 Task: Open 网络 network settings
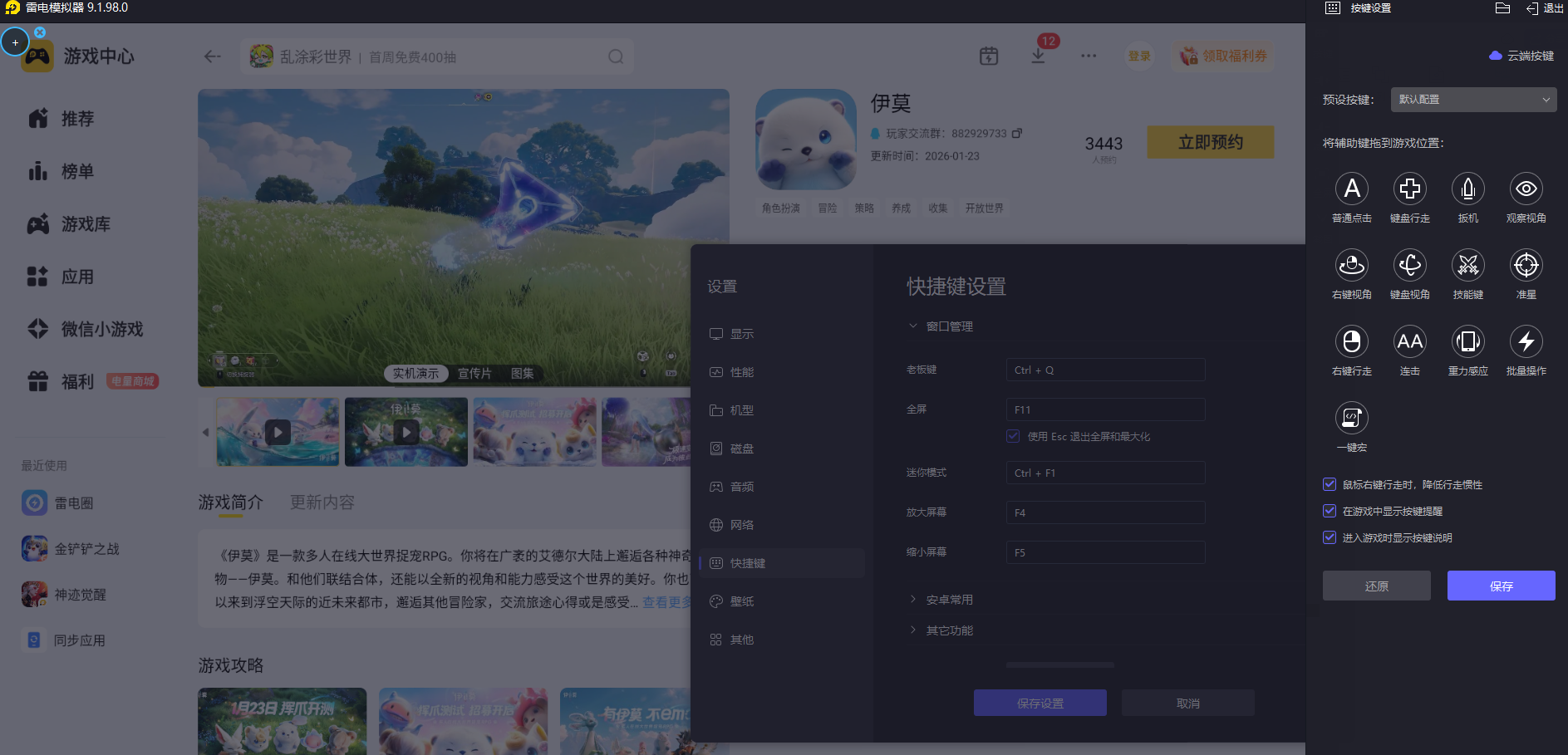click(x=782, y=525)
